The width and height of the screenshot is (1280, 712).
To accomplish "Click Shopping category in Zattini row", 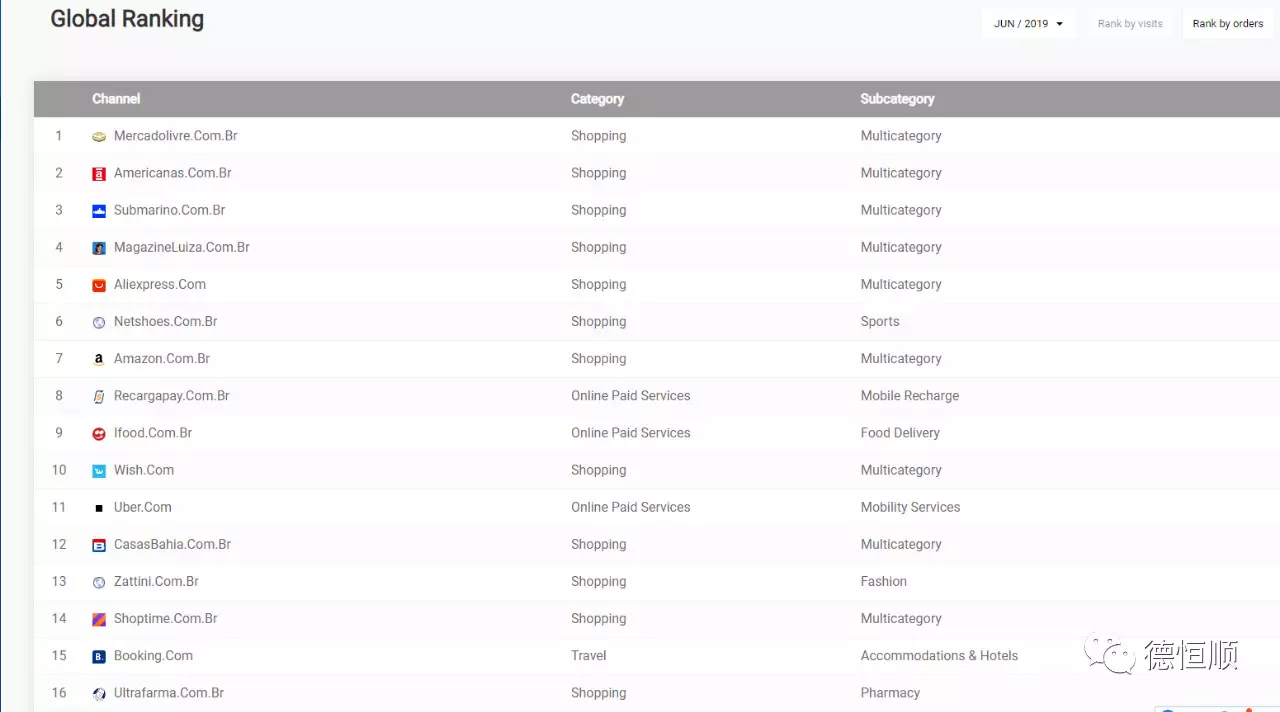I will 599,581.
